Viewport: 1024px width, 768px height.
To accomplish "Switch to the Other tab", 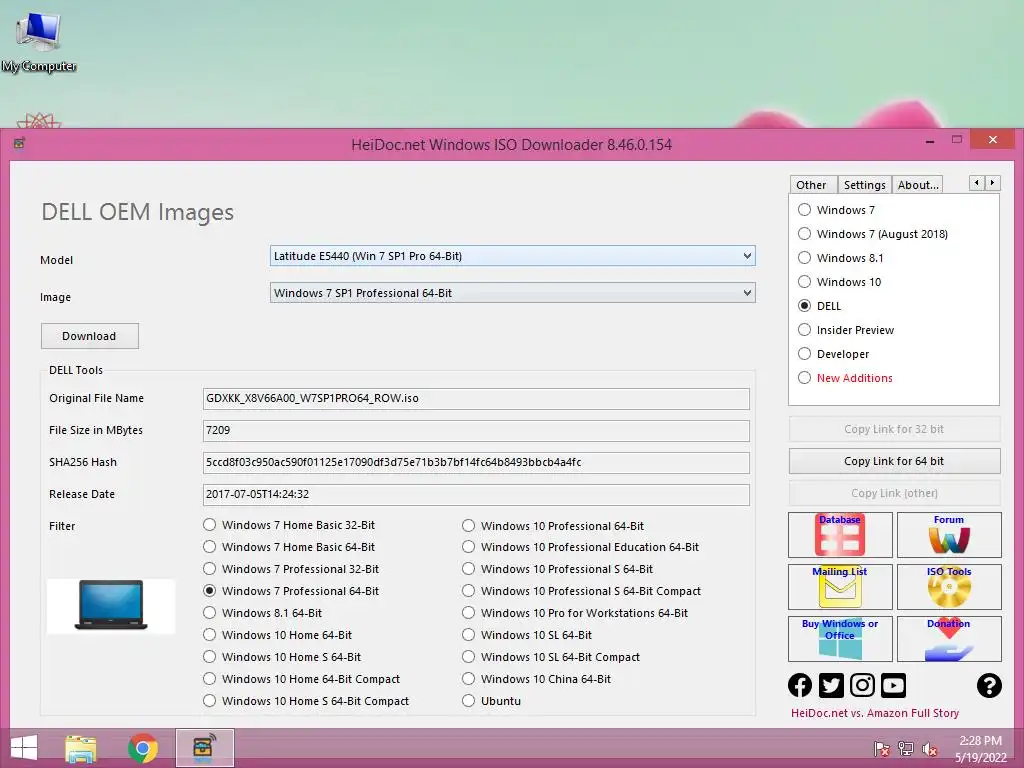I will click(x=811, y=185).
